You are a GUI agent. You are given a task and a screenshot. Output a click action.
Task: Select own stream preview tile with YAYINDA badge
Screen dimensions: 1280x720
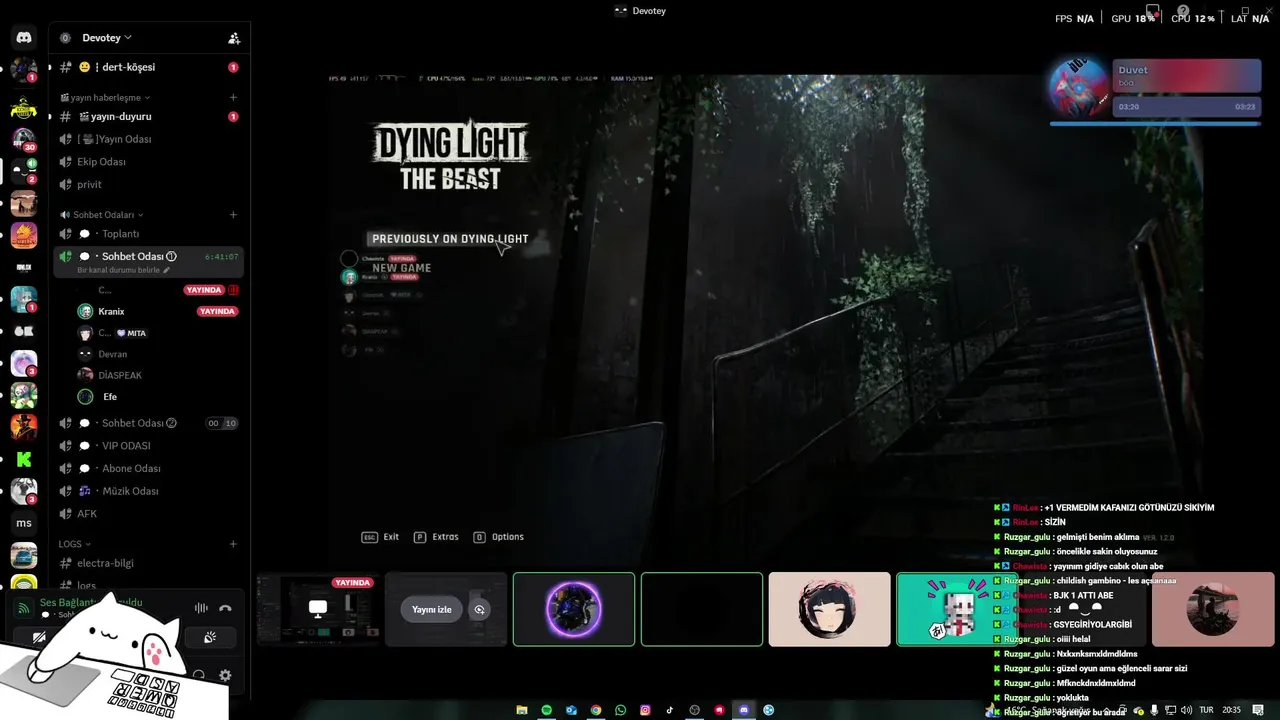[x=318, y=609]
